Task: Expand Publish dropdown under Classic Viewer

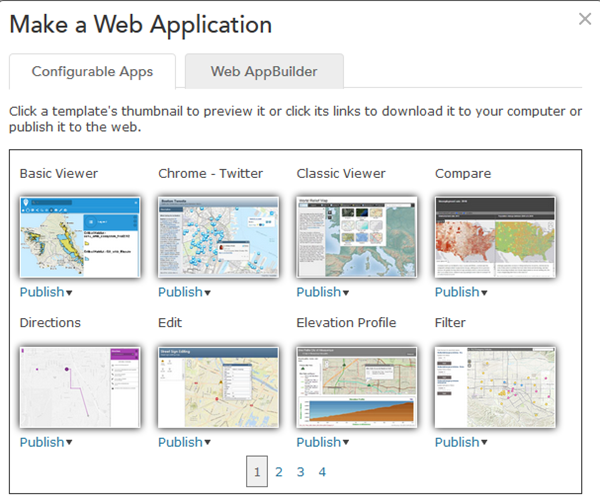Action: (323, 292)
